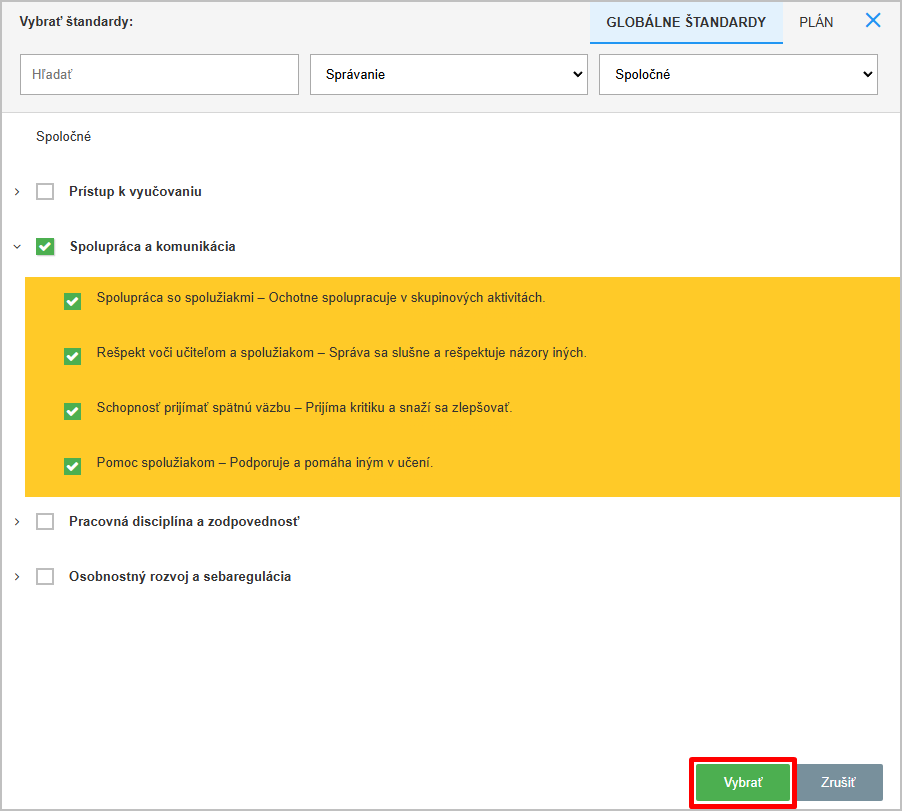This screenshot has height=811, width=902.
Task: Collapse the Spolupráca a komunikácia group
Action: point(17,246)
